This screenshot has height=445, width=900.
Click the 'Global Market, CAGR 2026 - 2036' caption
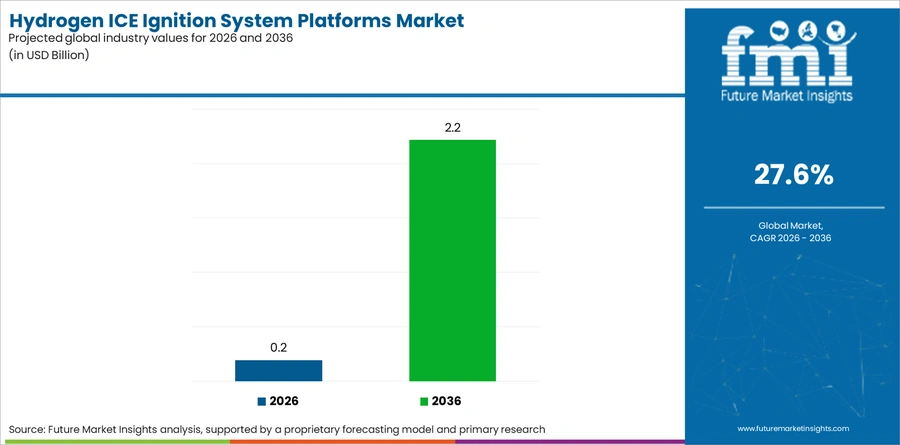pyautogui.click(x=793, y=233)
